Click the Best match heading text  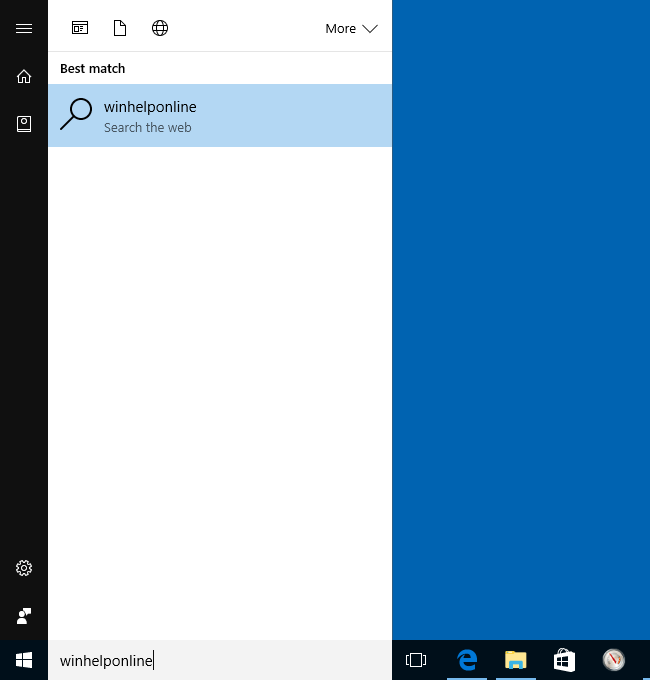point(92,69)
